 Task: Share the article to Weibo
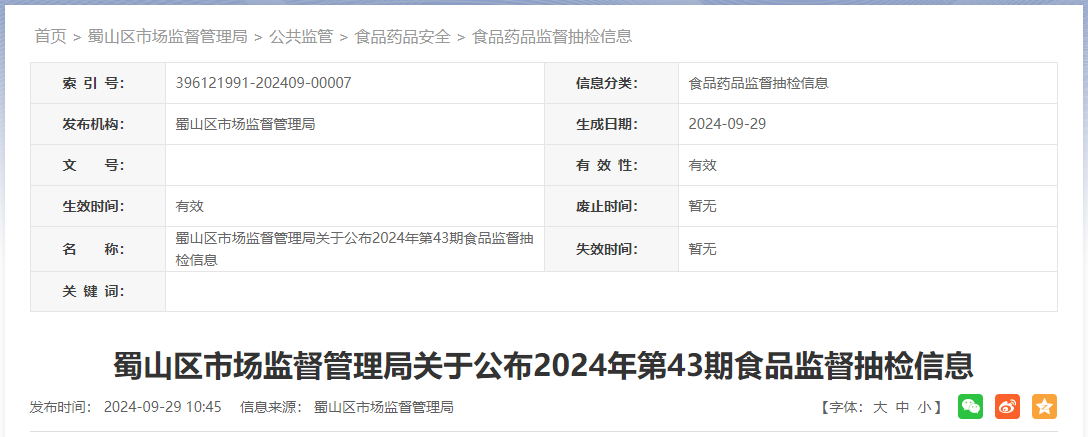coord(1008,406)
